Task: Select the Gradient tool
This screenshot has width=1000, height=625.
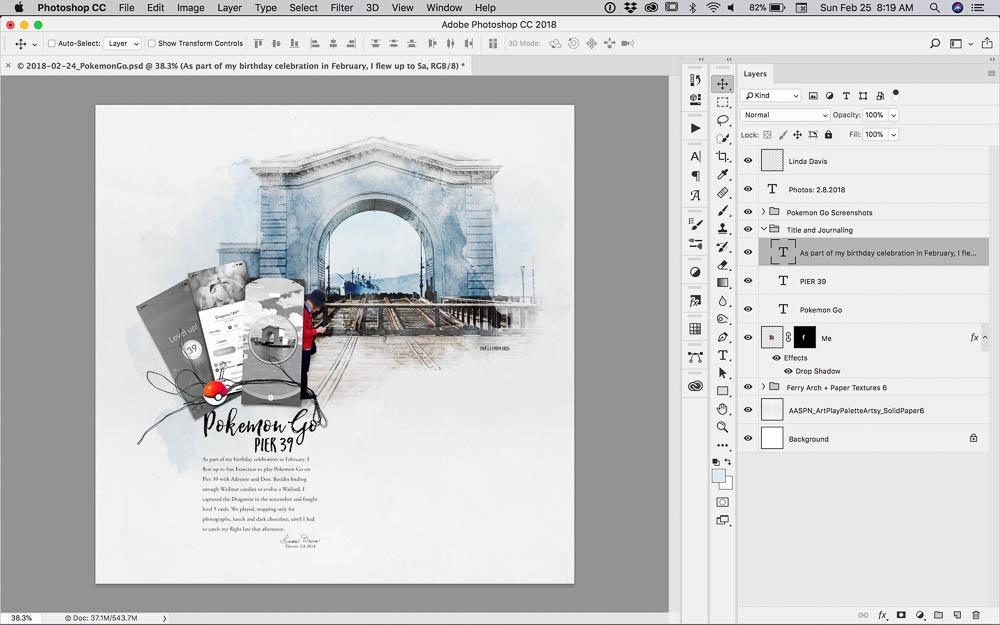Action: tap(722, 283)
